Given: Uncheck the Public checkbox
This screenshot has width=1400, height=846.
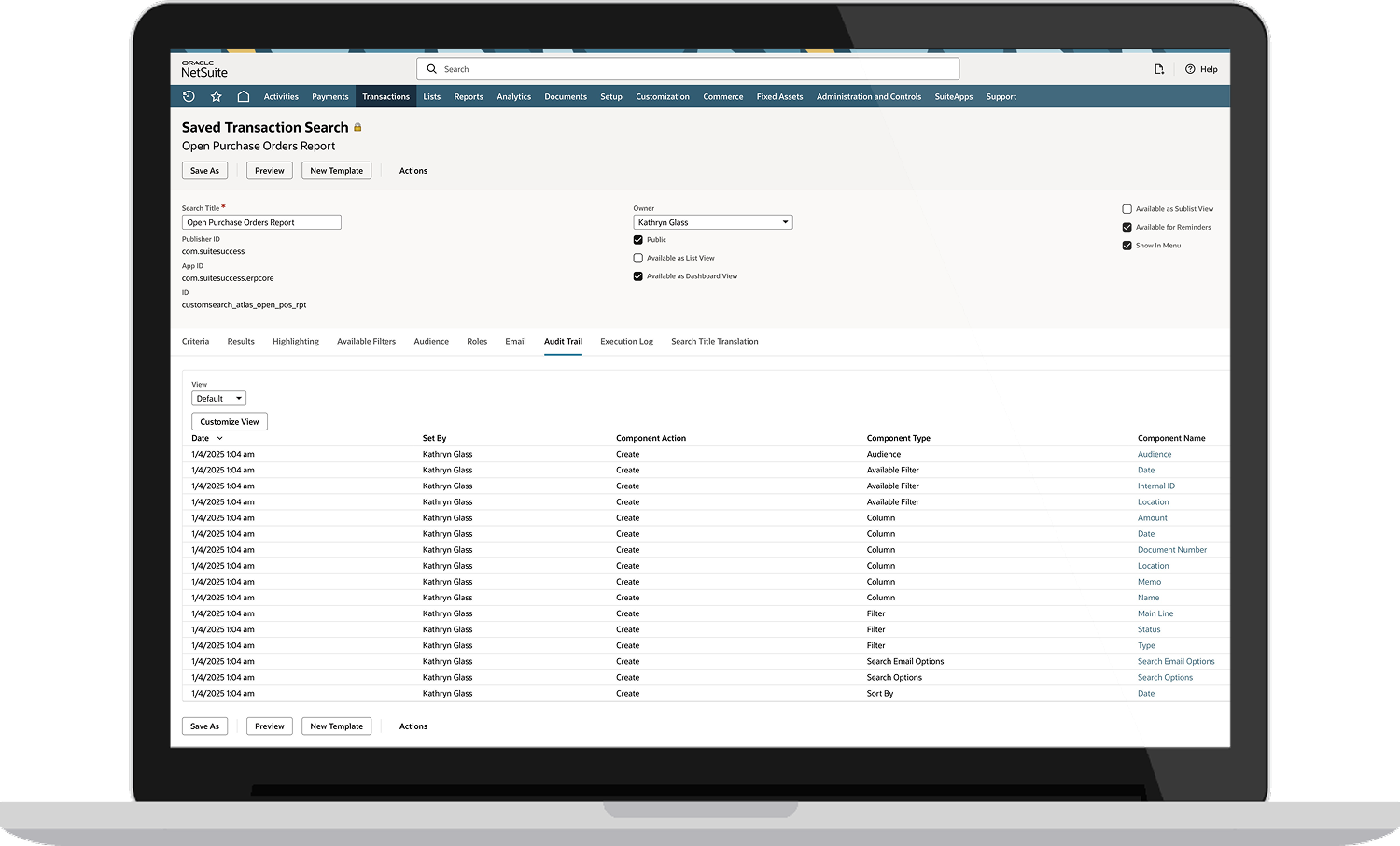Looking at the screenshot, I should 638,240.
